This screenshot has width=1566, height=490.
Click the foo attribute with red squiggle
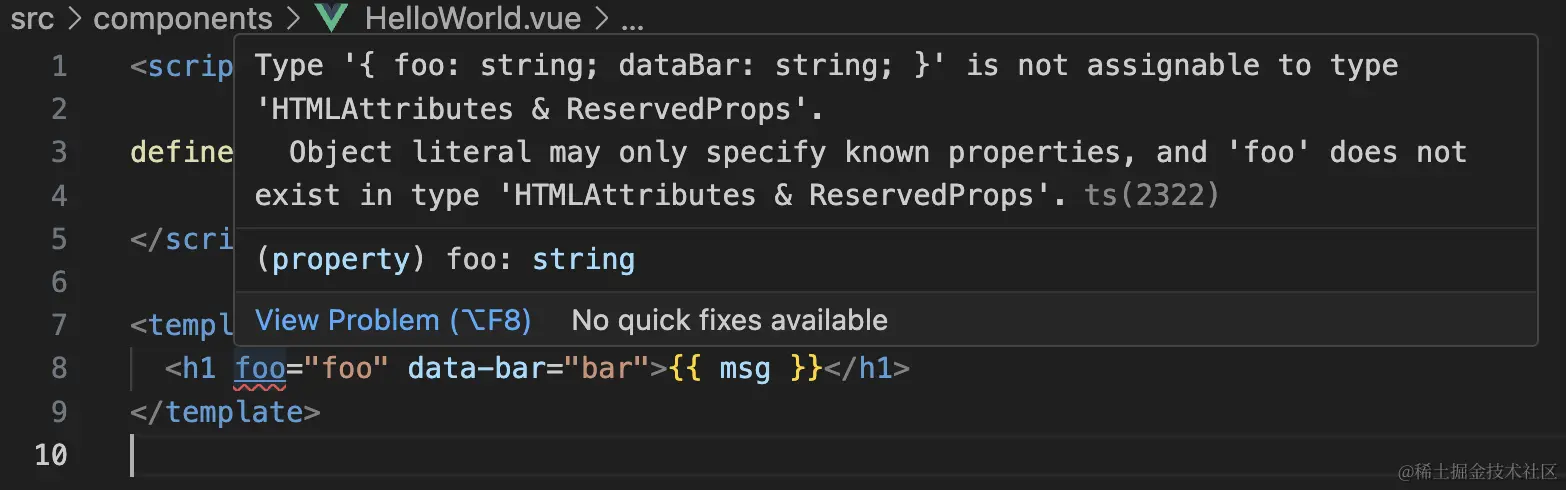[x=260, y=368]
